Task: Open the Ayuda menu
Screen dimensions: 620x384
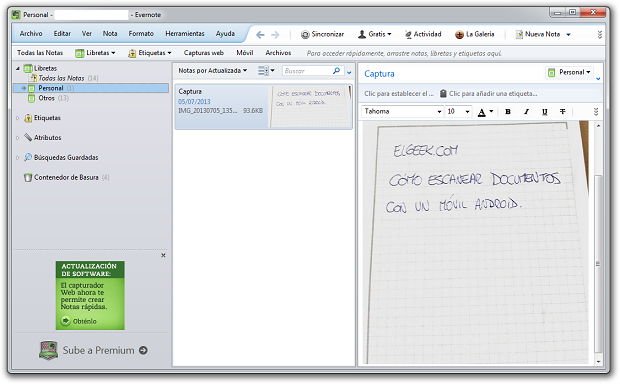Action: [x=225, y=34]
